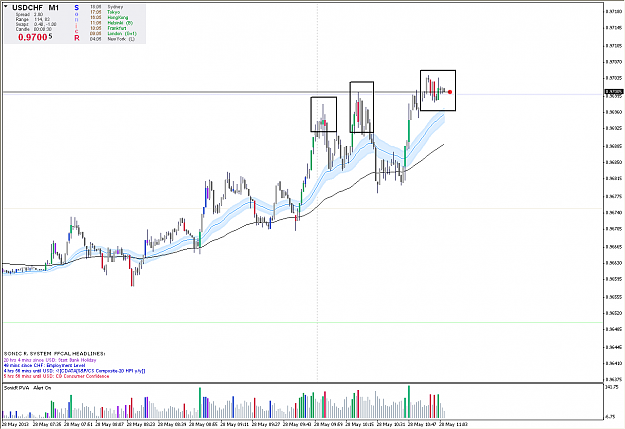Click the London session time row
This screenshot has width=625, height=429.
(113, 33)
